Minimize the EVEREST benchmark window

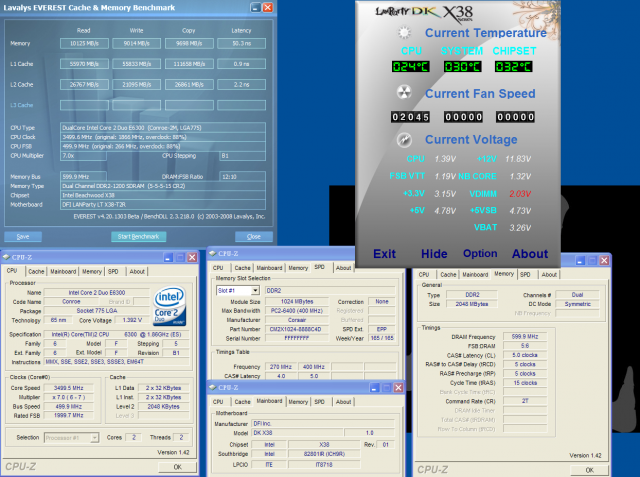click(x=256, y=7)
